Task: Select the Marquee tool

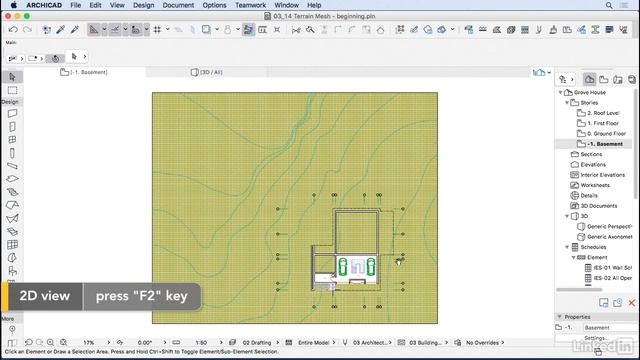Action: pyautogui.click(x=12, y=90)
